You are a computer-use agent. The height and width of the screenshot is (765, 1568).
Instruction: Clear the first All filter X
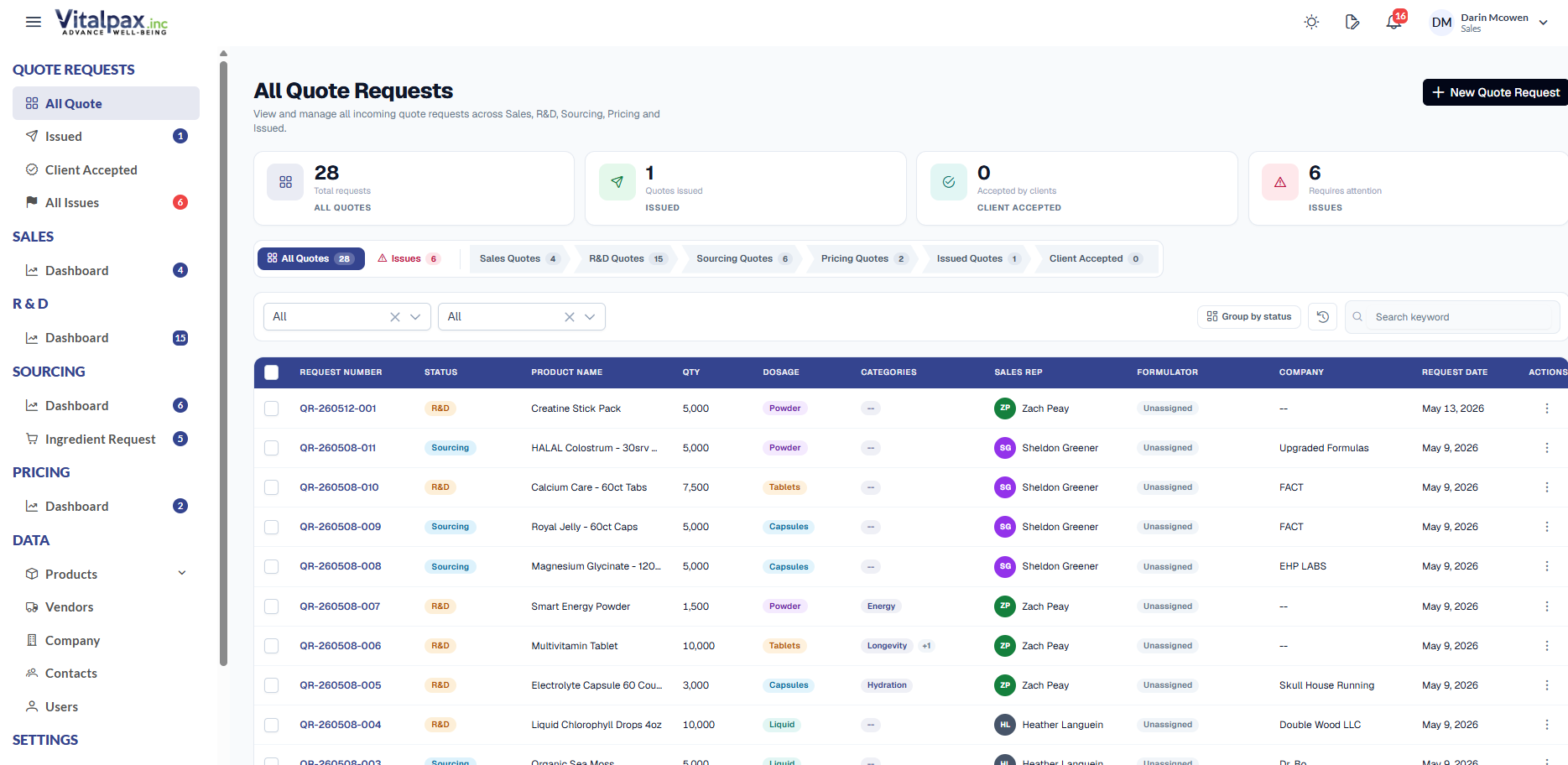(x=395, y=316)
